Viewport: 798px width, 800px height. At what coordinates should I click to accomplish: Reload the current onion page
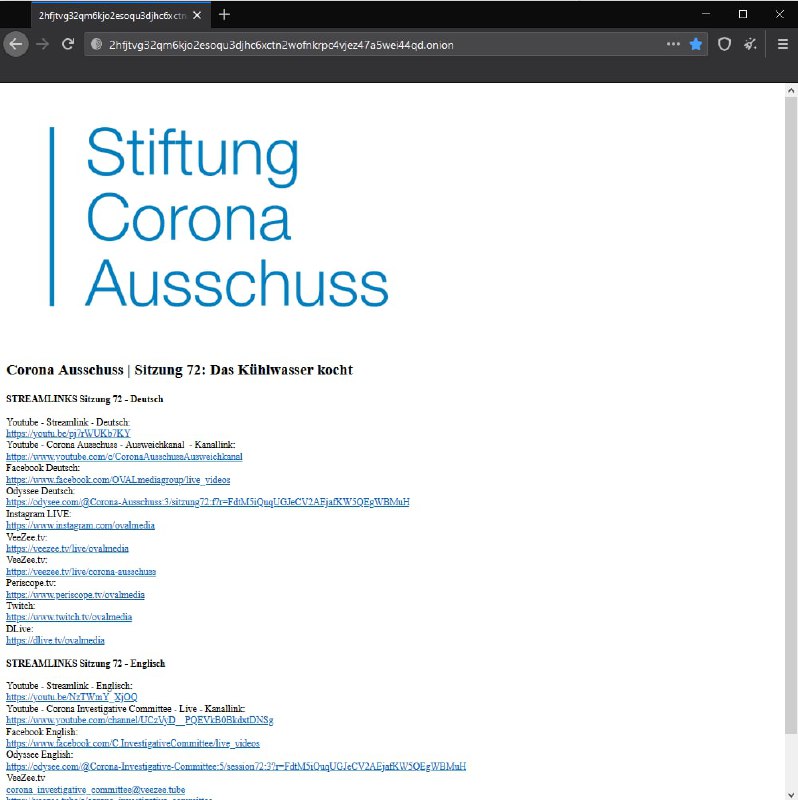click(68, 44)
